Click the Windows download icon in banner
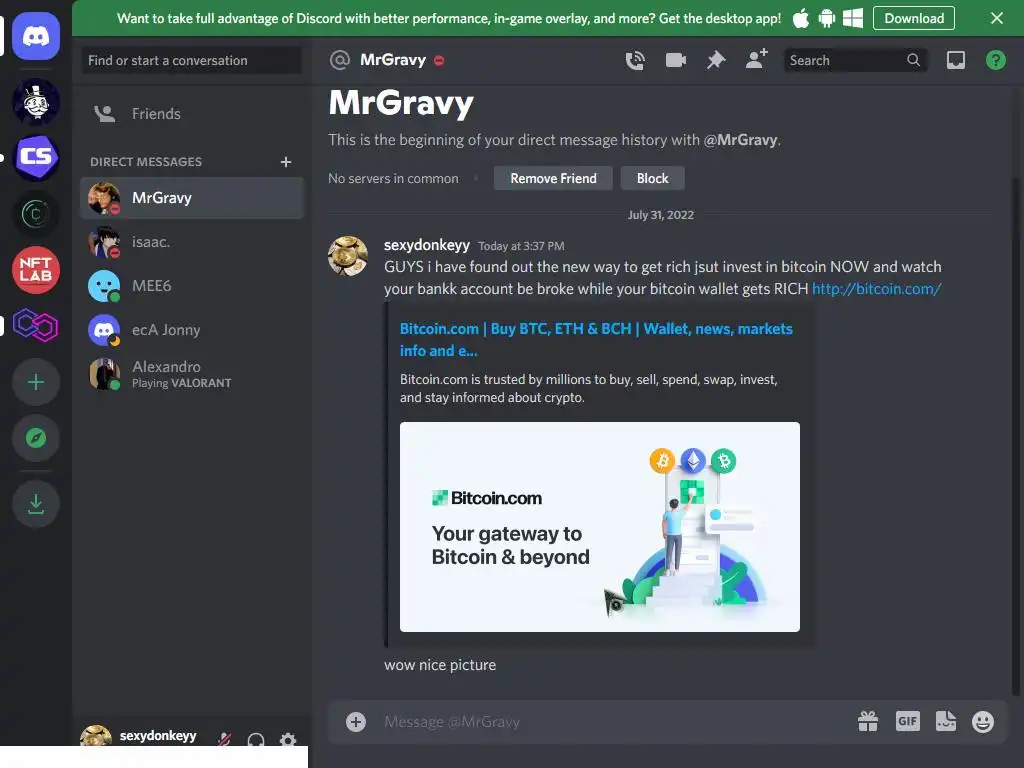The height and width of the screenshot is (768, 1024). 853,18
